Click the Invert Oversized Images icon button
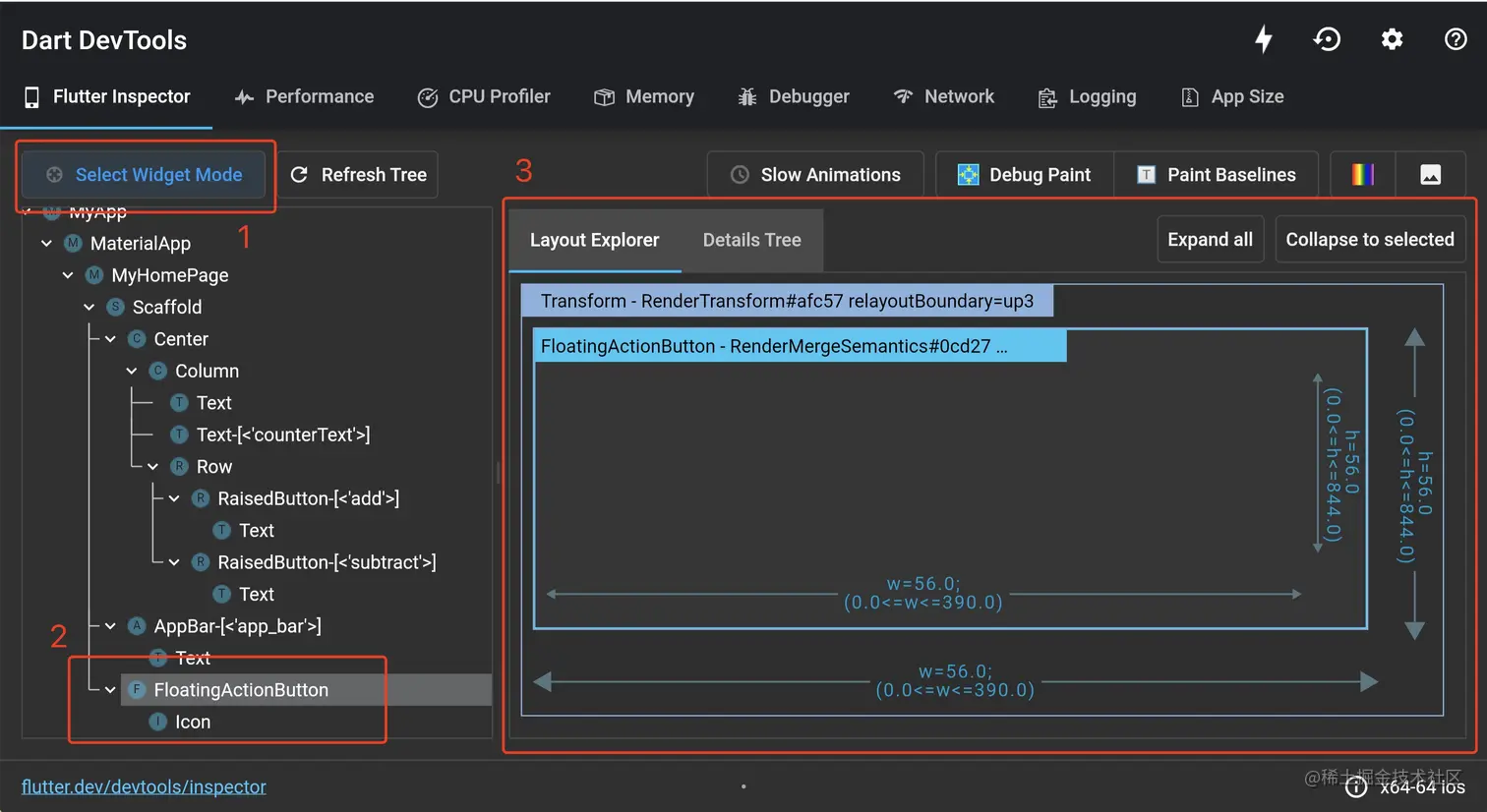Viewport: 1487px width, 812px height. coord(1431,175)
